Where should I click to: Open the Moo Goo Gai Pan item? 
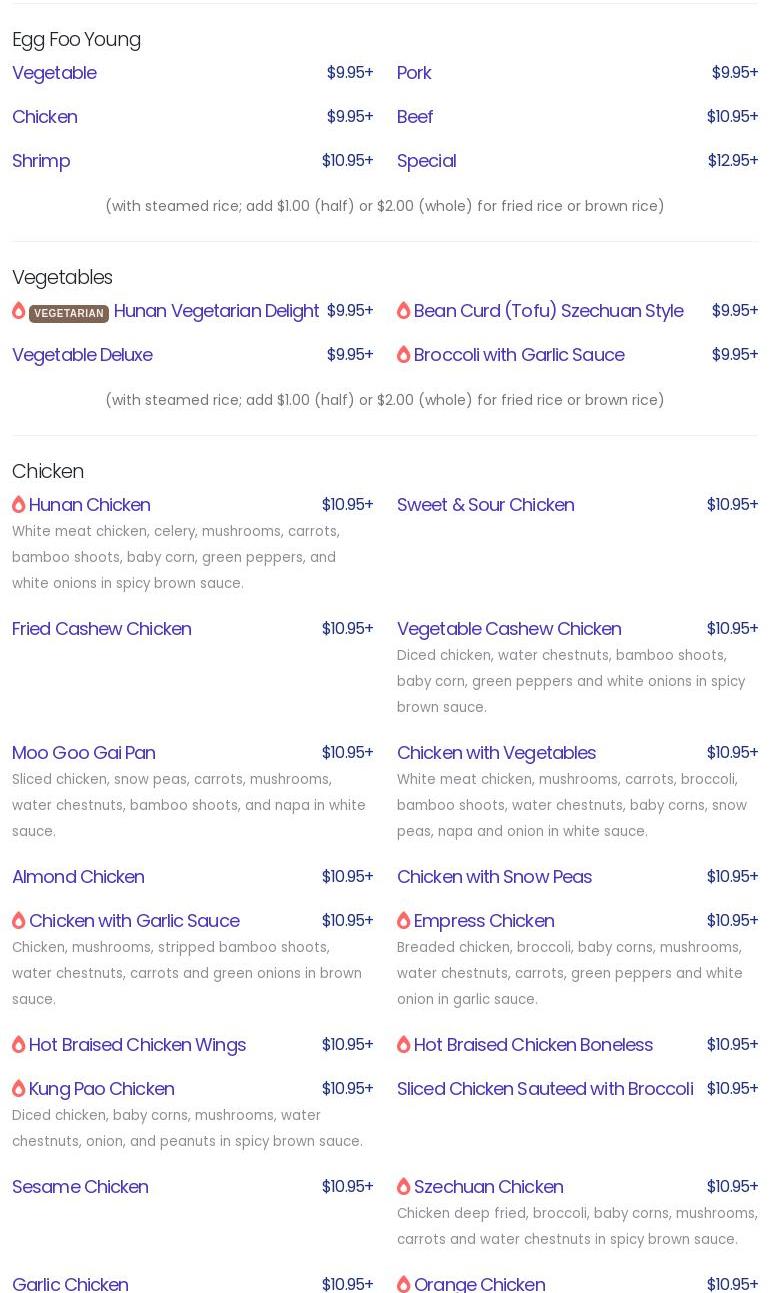(84, 753)
